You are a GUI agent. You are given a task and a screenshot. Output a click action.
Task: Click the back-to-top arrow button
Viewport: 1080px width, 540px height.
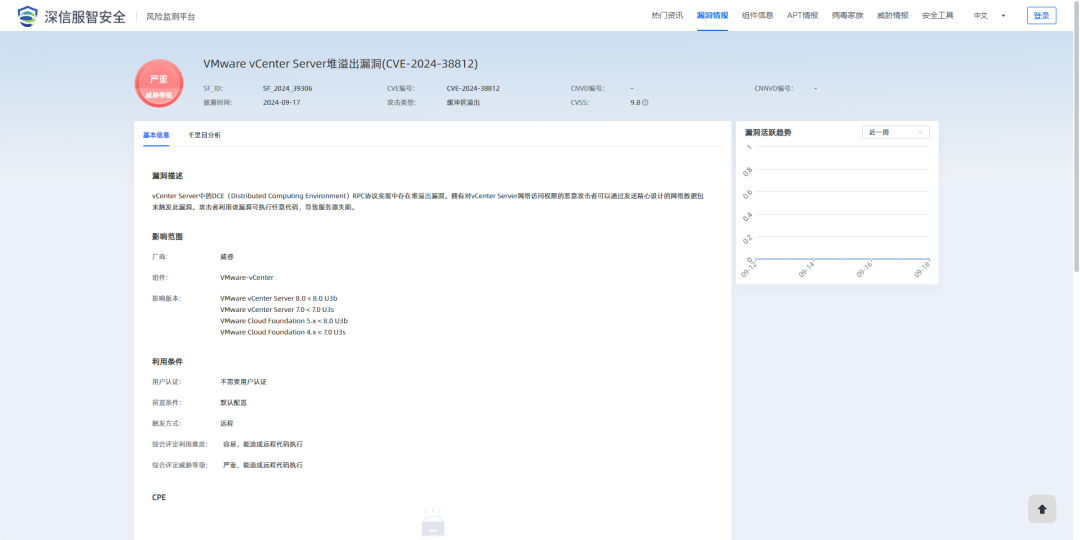1041,509
